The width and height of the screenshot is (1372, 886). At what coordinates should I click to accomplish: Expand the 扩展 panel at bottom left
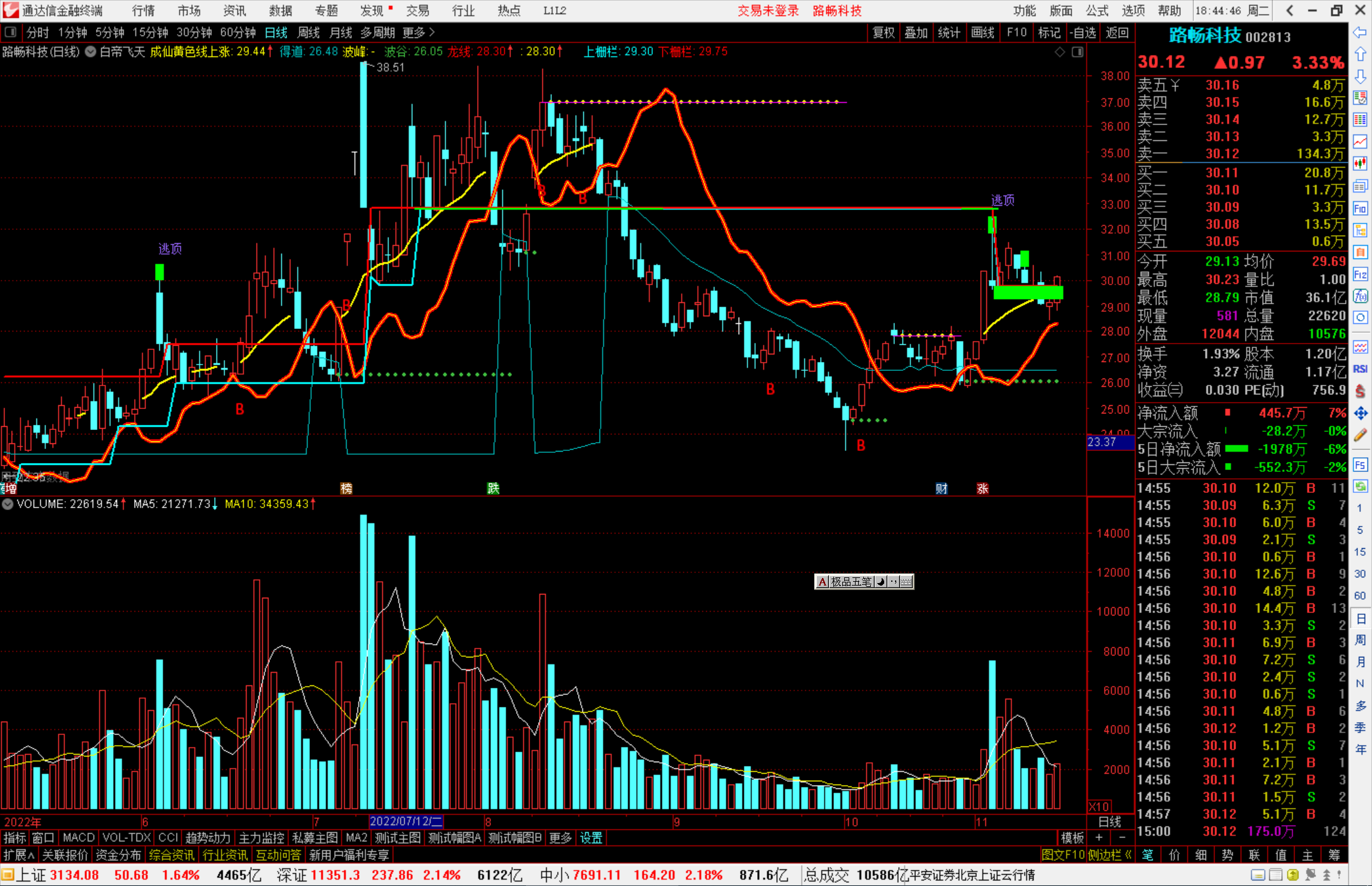[18, 855]
